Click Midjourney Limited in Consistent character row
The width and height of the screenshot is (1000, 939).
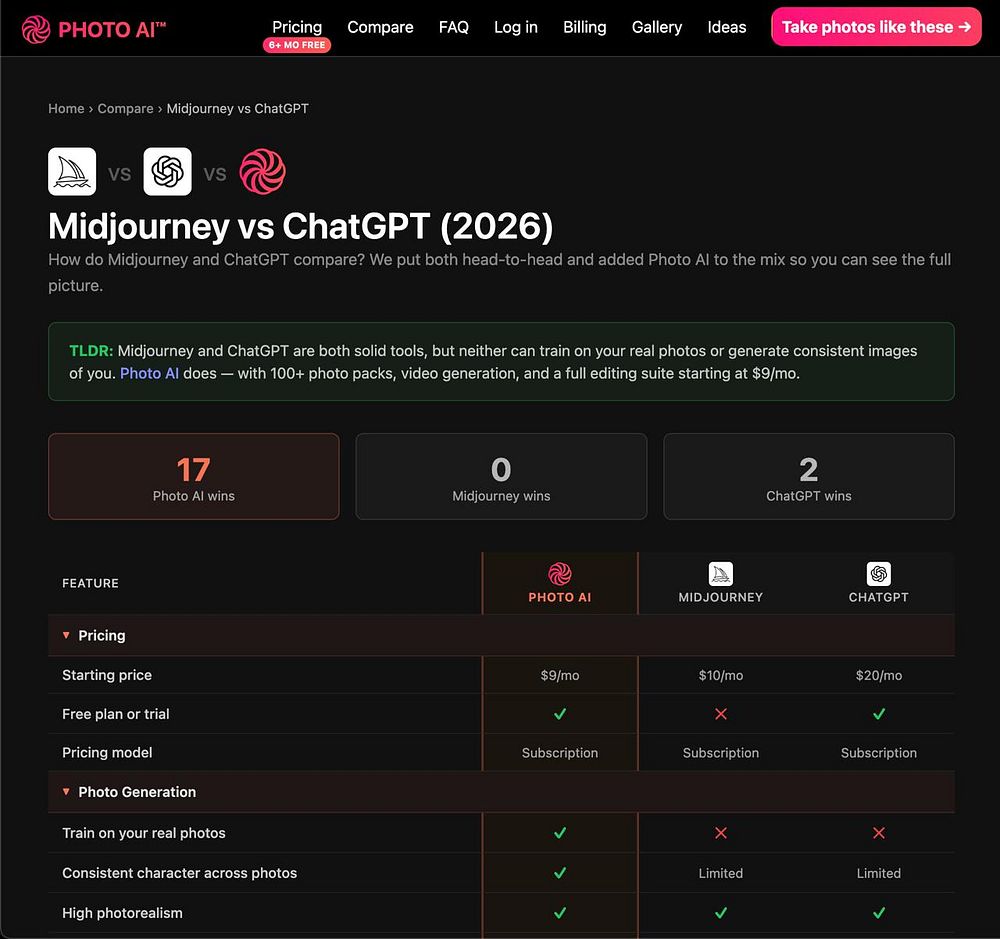(721, 873)
